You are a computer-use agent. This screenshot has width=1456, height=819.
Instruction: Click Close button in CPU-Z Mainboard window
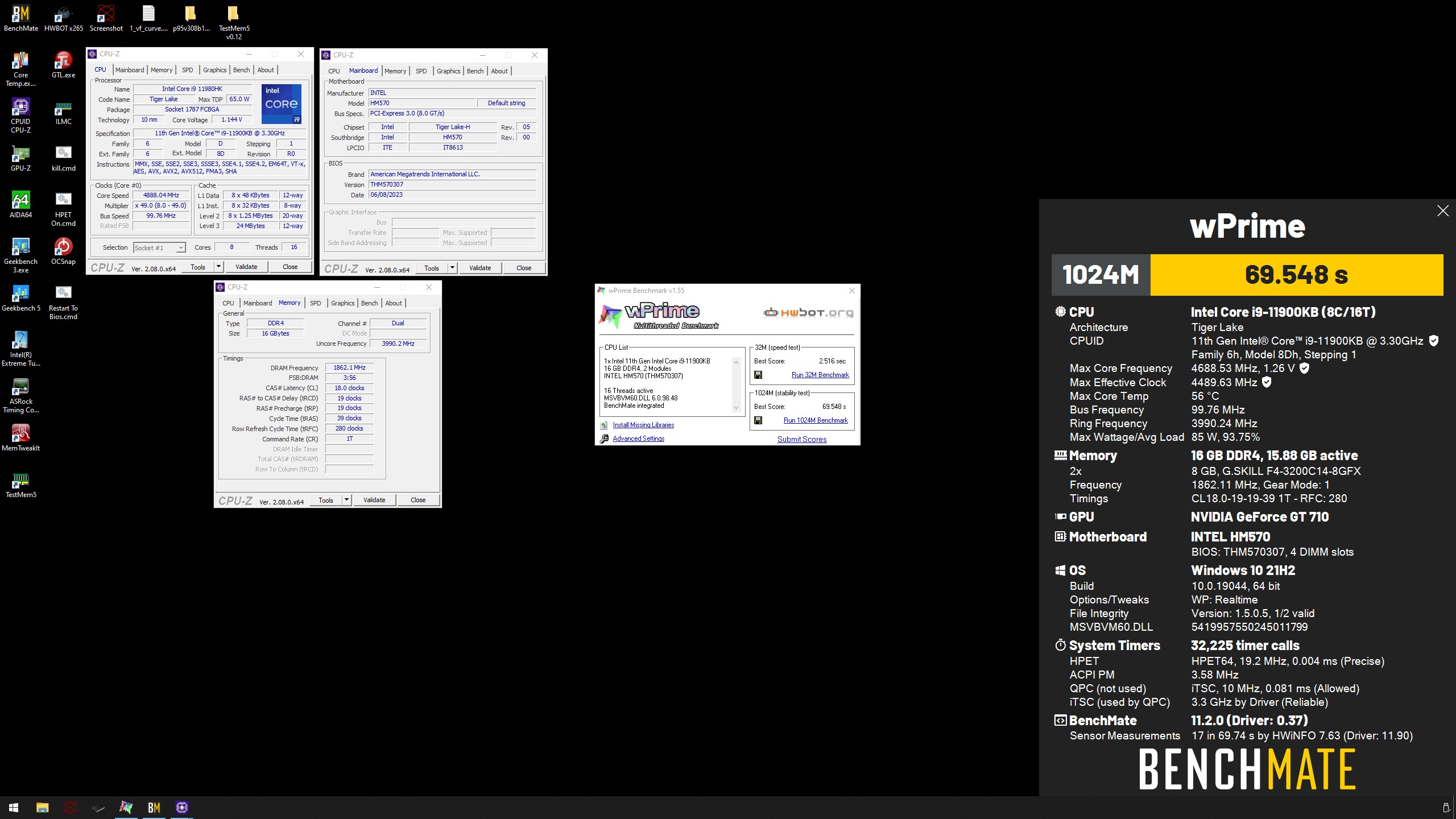click(524, 268)
